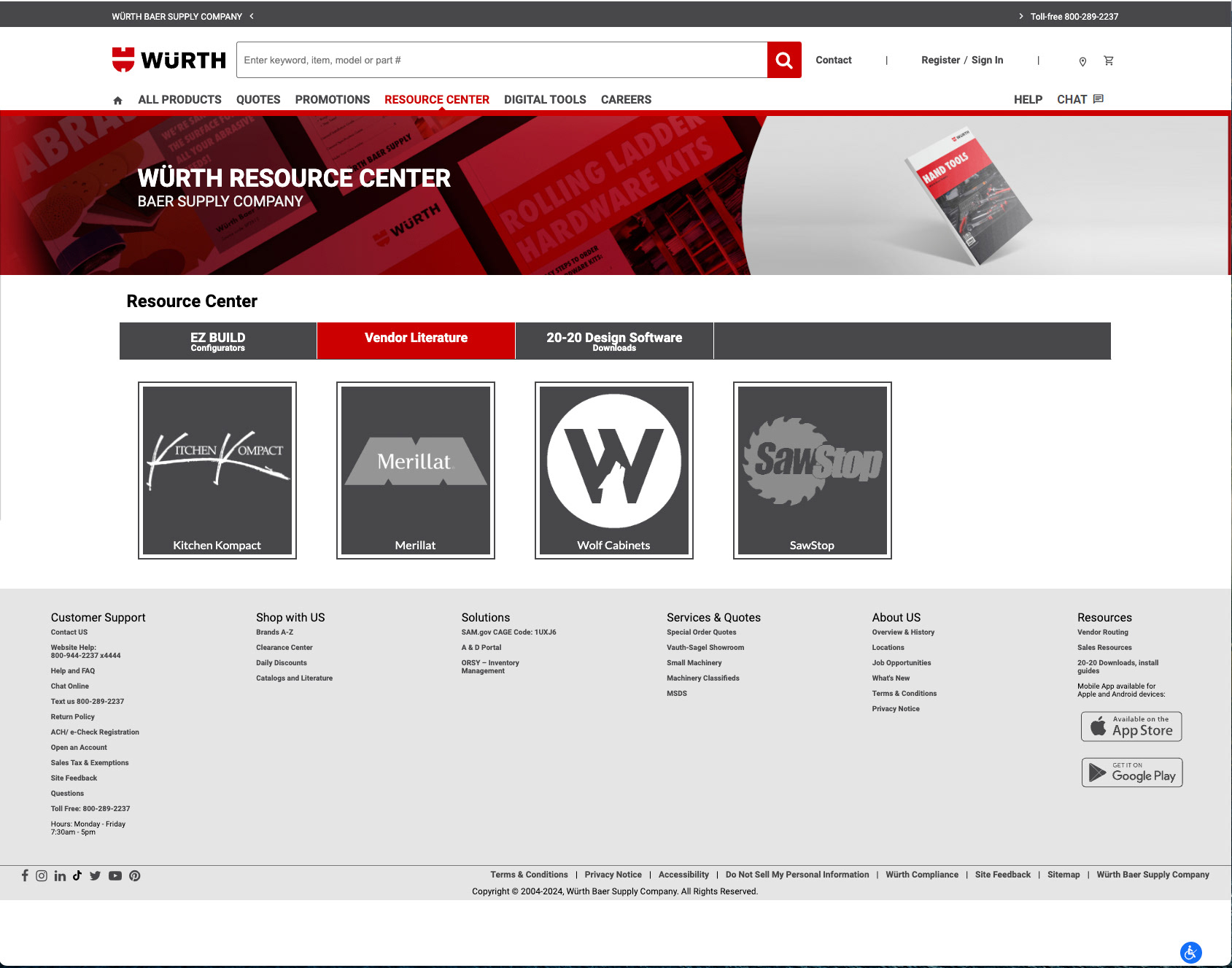Viewport: 1232px width, 968px height.
Task: Click the red search magnifier button
Action: coord(784,60)
